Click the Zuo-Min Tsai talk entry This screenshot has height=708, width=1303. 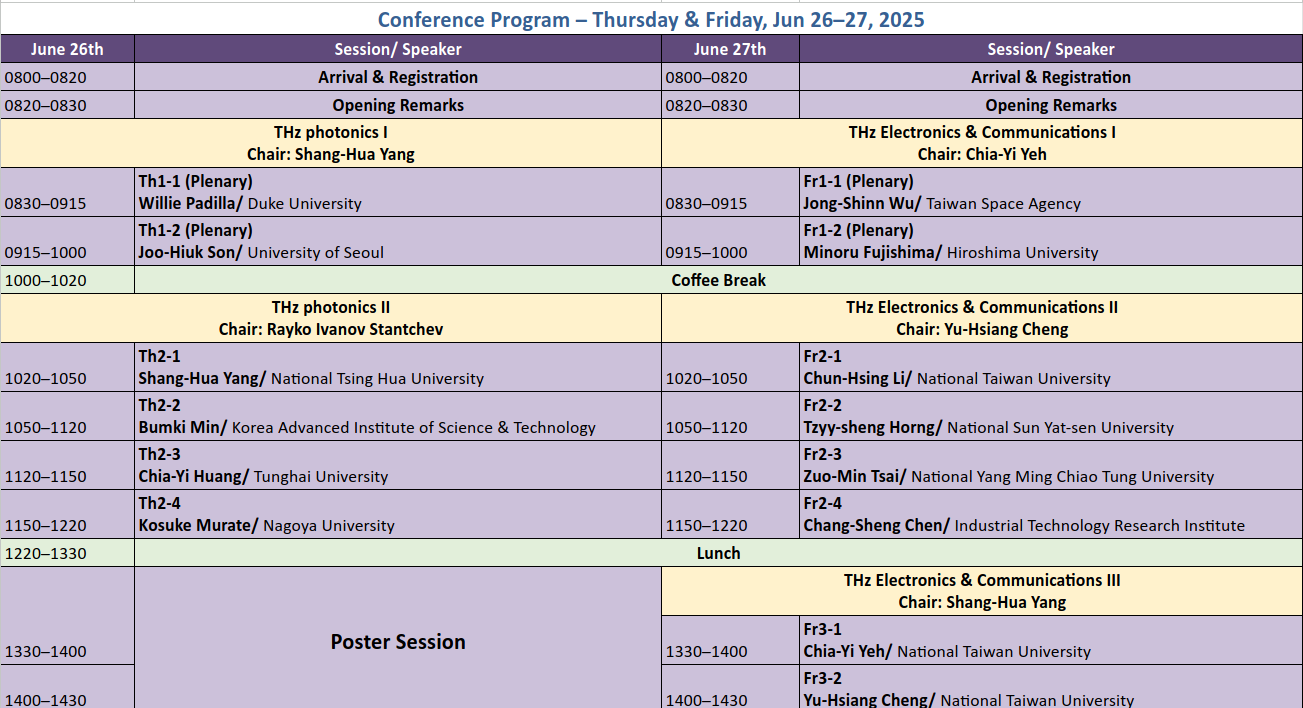(x=1050, y=465)
